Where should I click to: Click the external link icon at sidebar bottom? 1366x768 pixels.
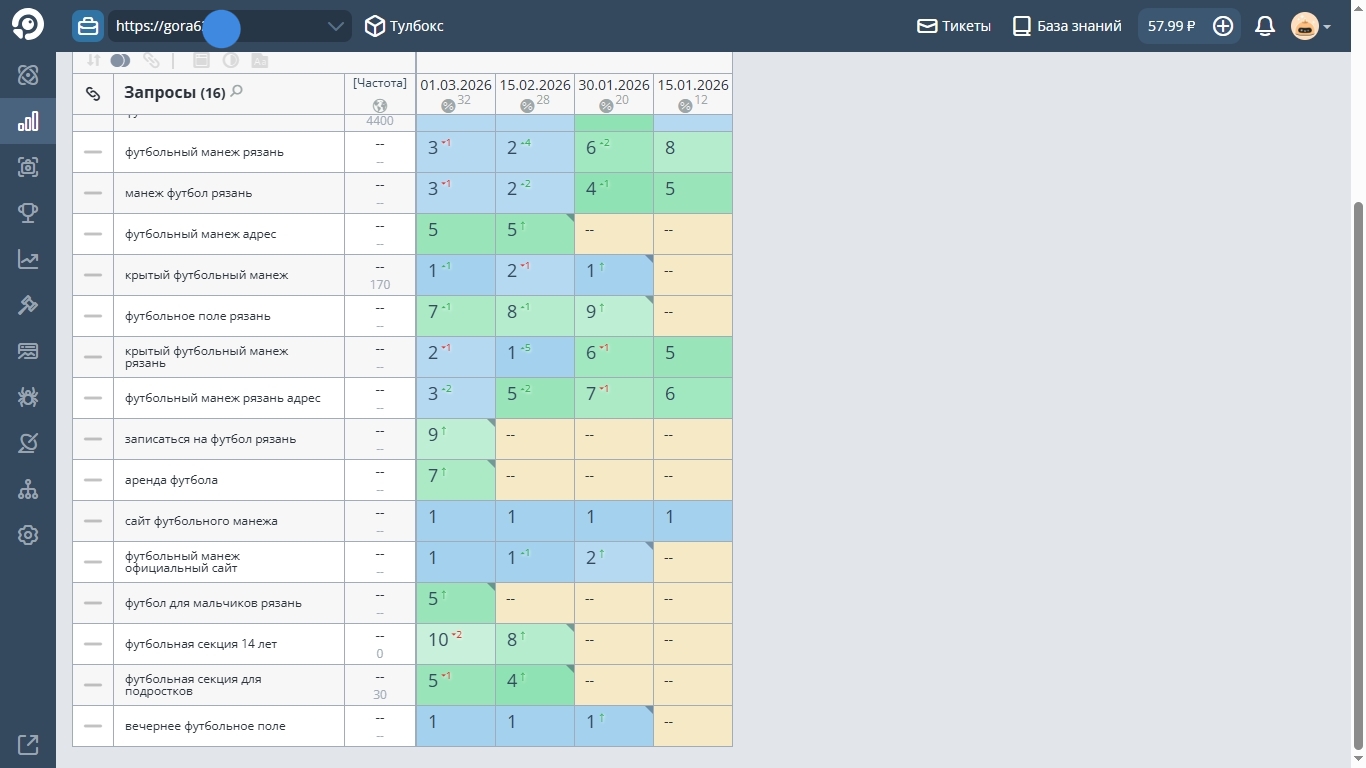click(28, 744)
